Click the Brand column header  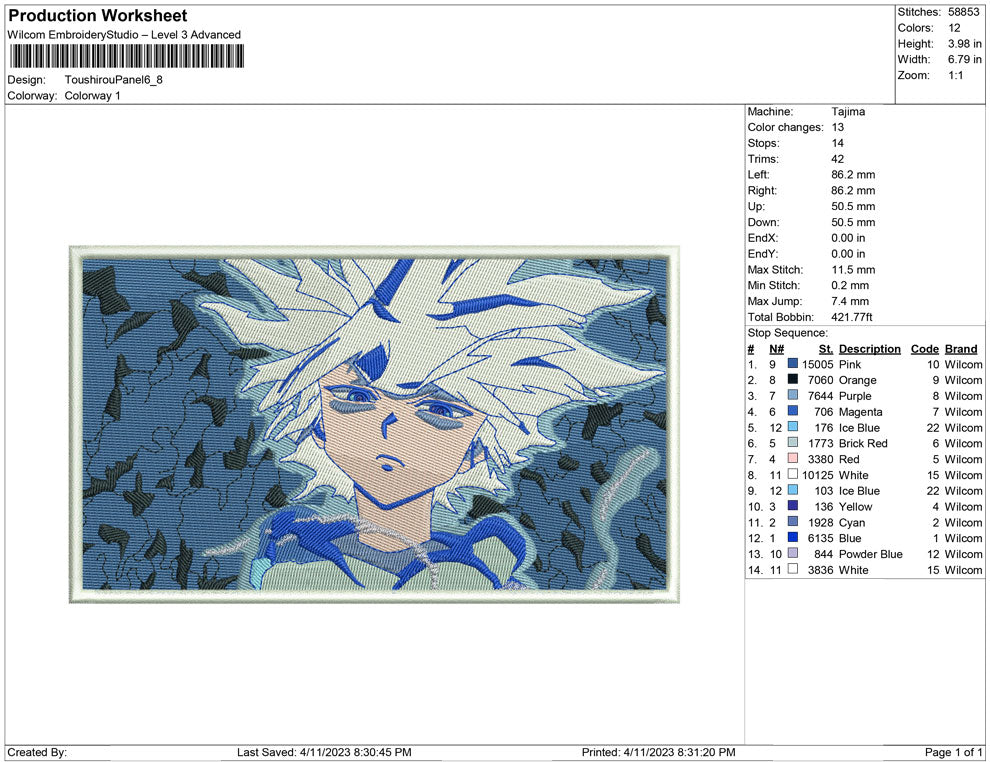[961, 348]
